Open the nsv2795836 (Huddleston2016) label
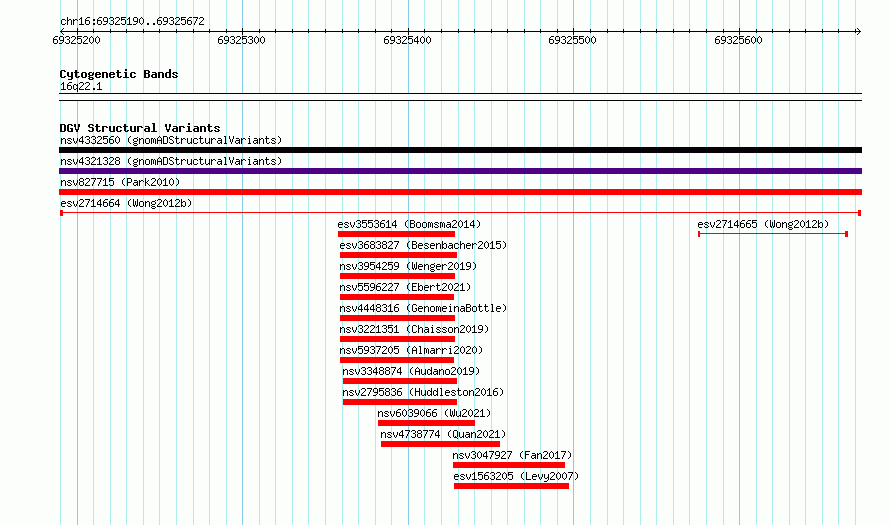 (x=423, y=392)
